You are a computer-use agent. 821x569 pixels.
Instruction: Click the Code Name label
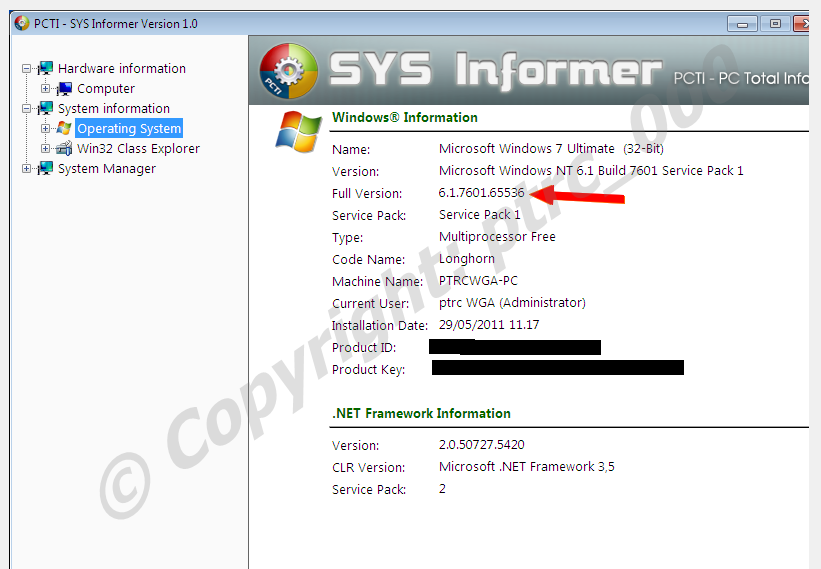click(x=368, y=260)
